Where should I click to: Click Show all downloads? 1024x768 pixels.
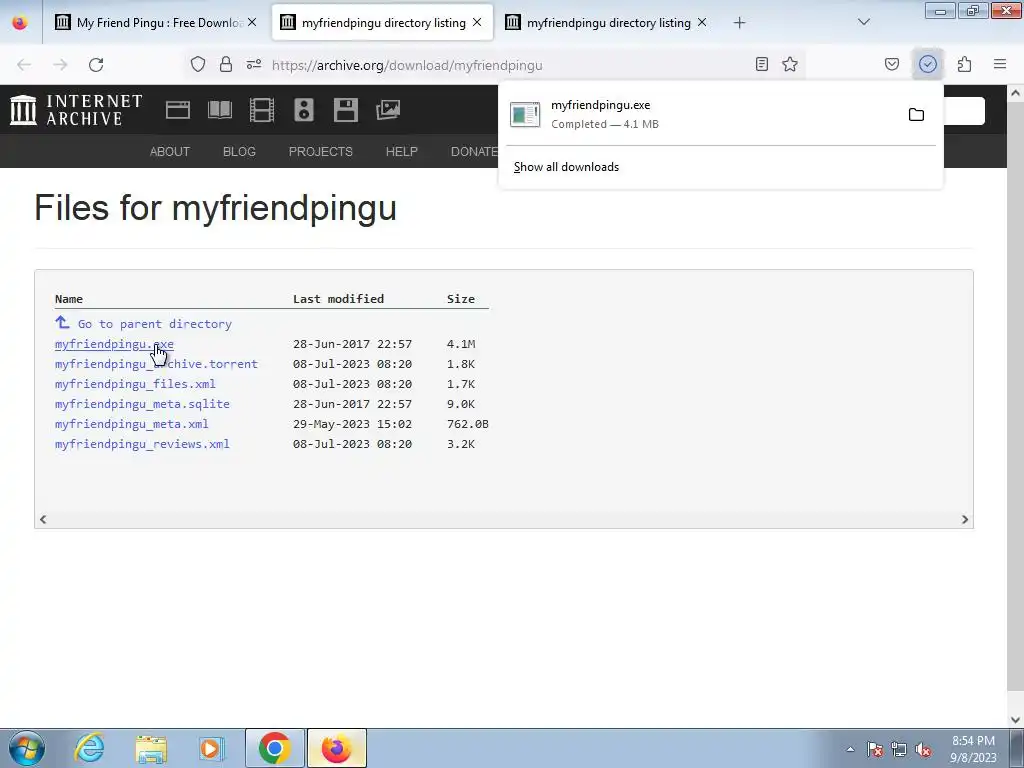[566, 167]
